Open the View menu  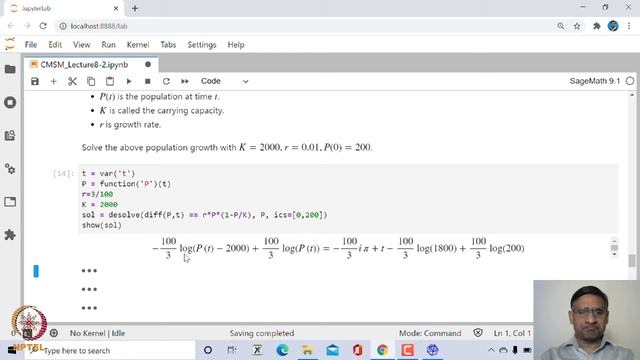click(x=82, y=45)
